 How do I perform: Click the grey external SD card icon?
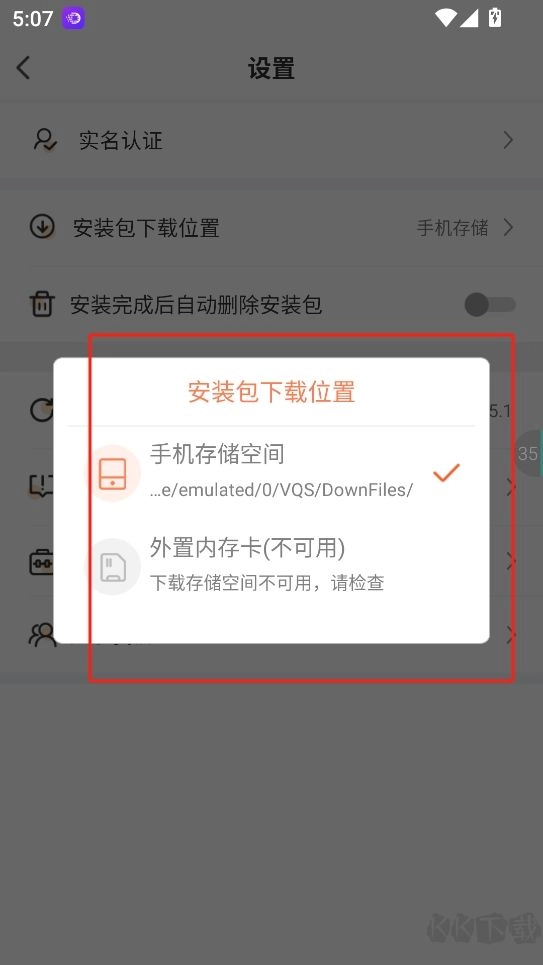point(112,566)
